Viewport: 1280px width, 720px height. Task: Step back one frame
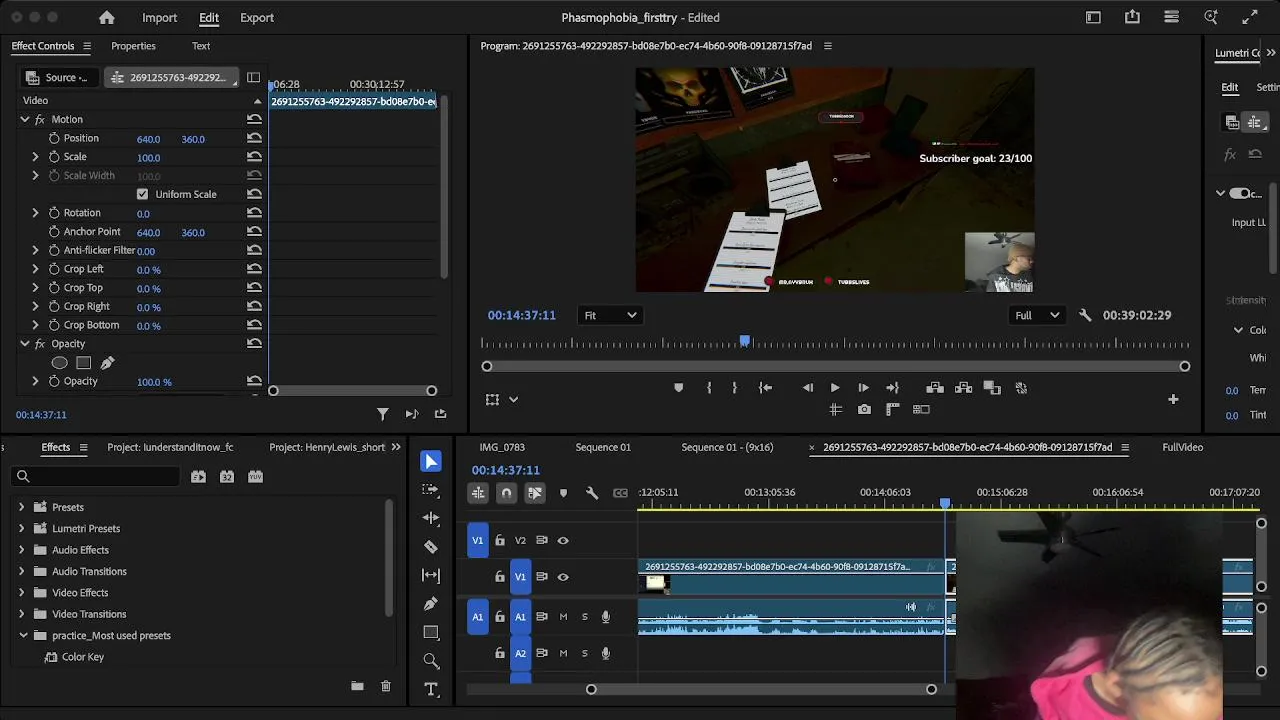coord(807,388)
